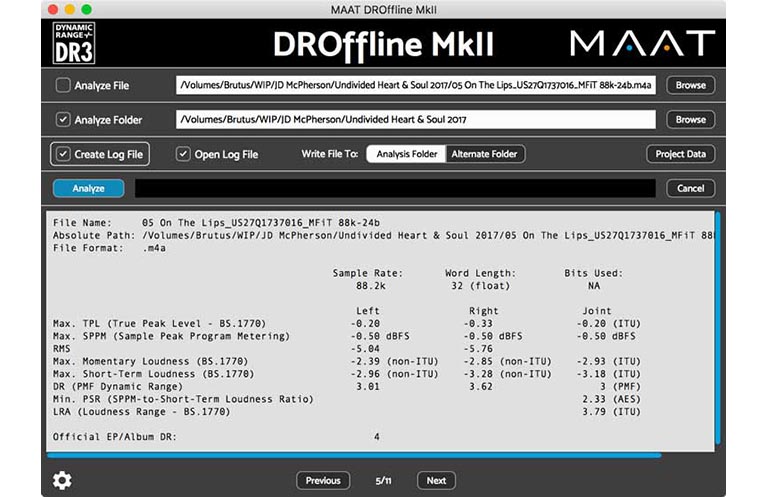
Task: Click the word length value '32 (float)'
Action: point(480,286)
